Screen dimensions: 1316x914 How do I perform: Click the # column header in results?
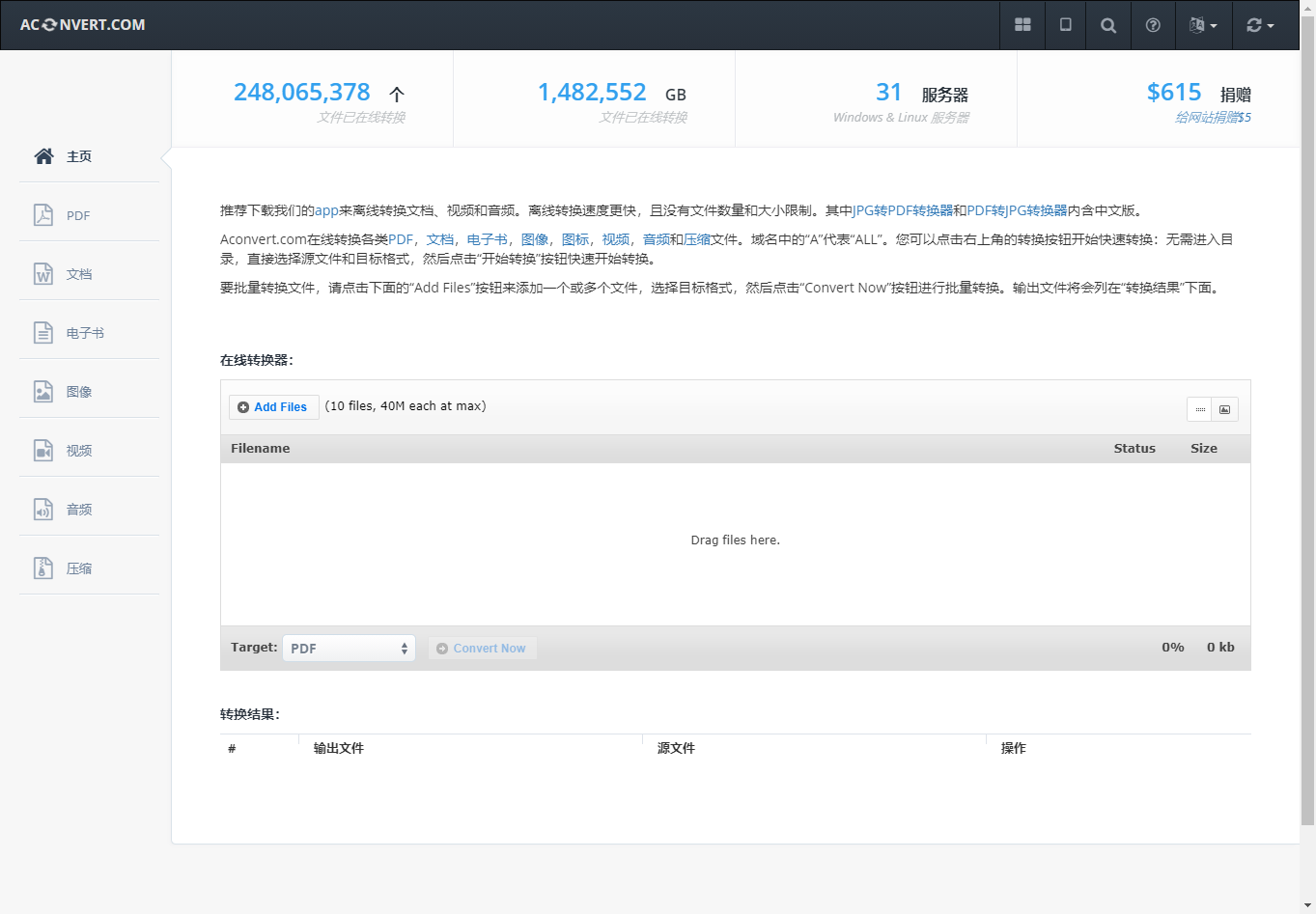232,748
